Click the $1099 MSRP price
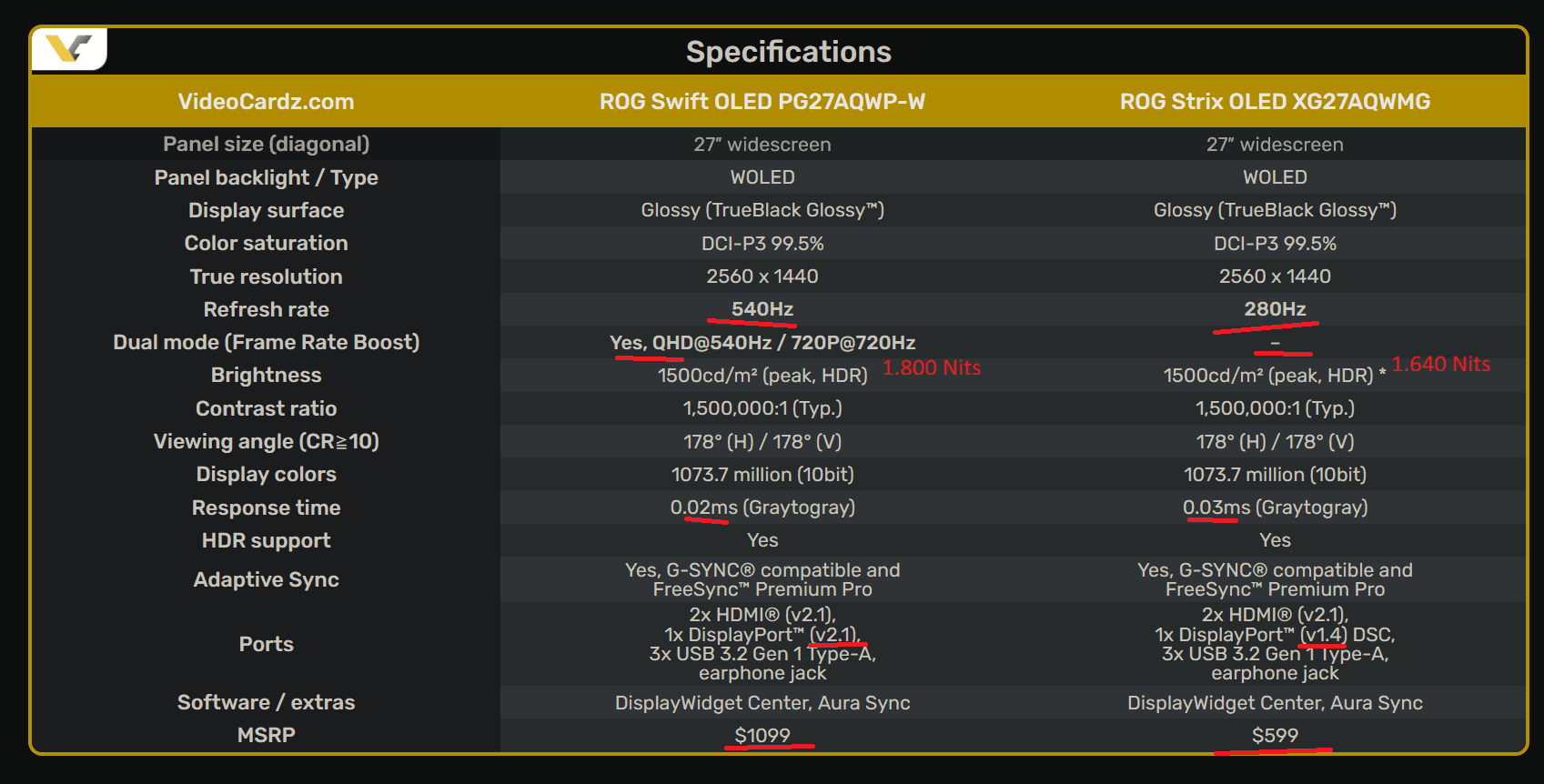The height and width of the screenshot is (784, 1544). point(762,735)
